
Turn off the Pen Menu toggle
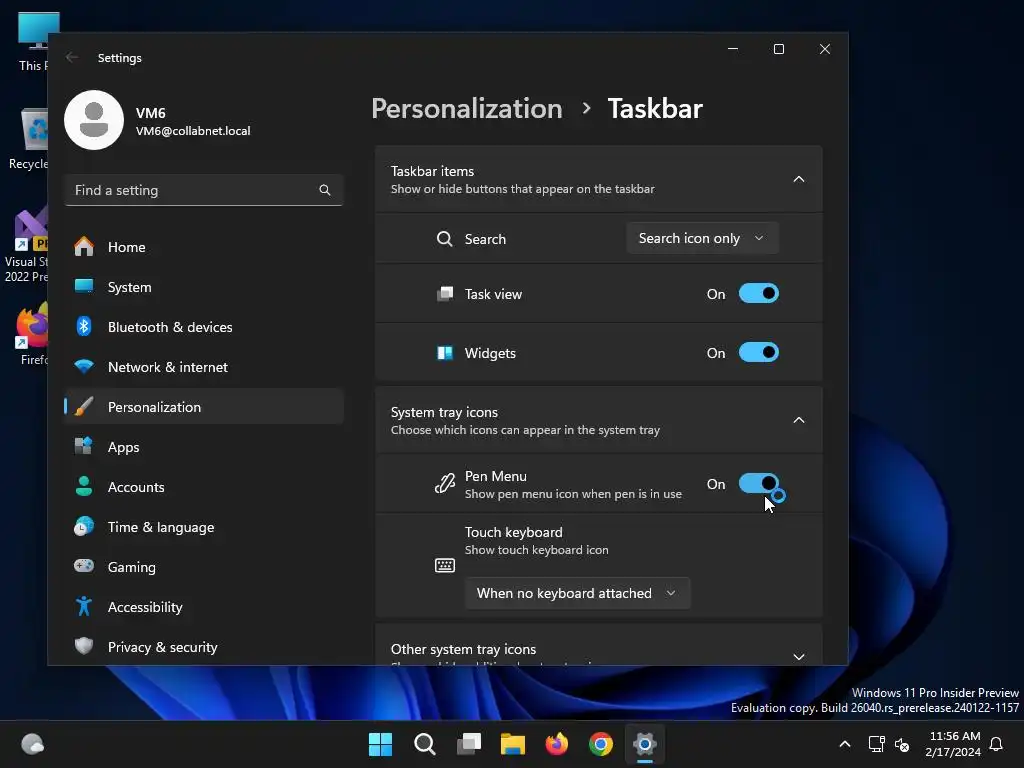point(759,484)
